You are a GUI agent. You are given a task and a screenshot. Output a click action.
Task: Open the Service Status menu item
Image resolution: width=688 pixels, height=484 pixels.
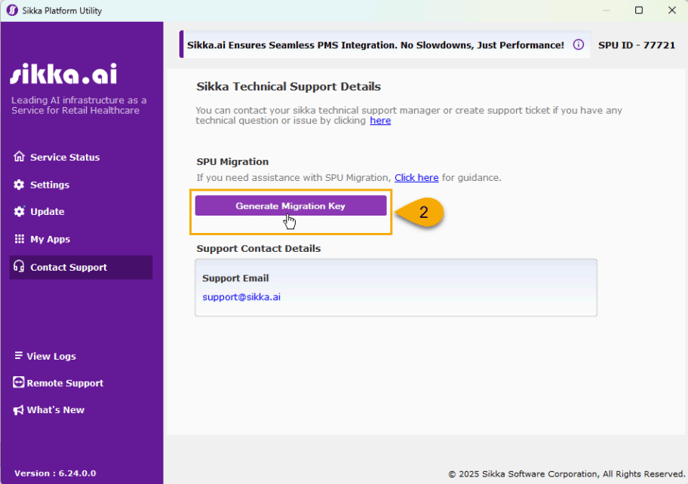point(64,157)
